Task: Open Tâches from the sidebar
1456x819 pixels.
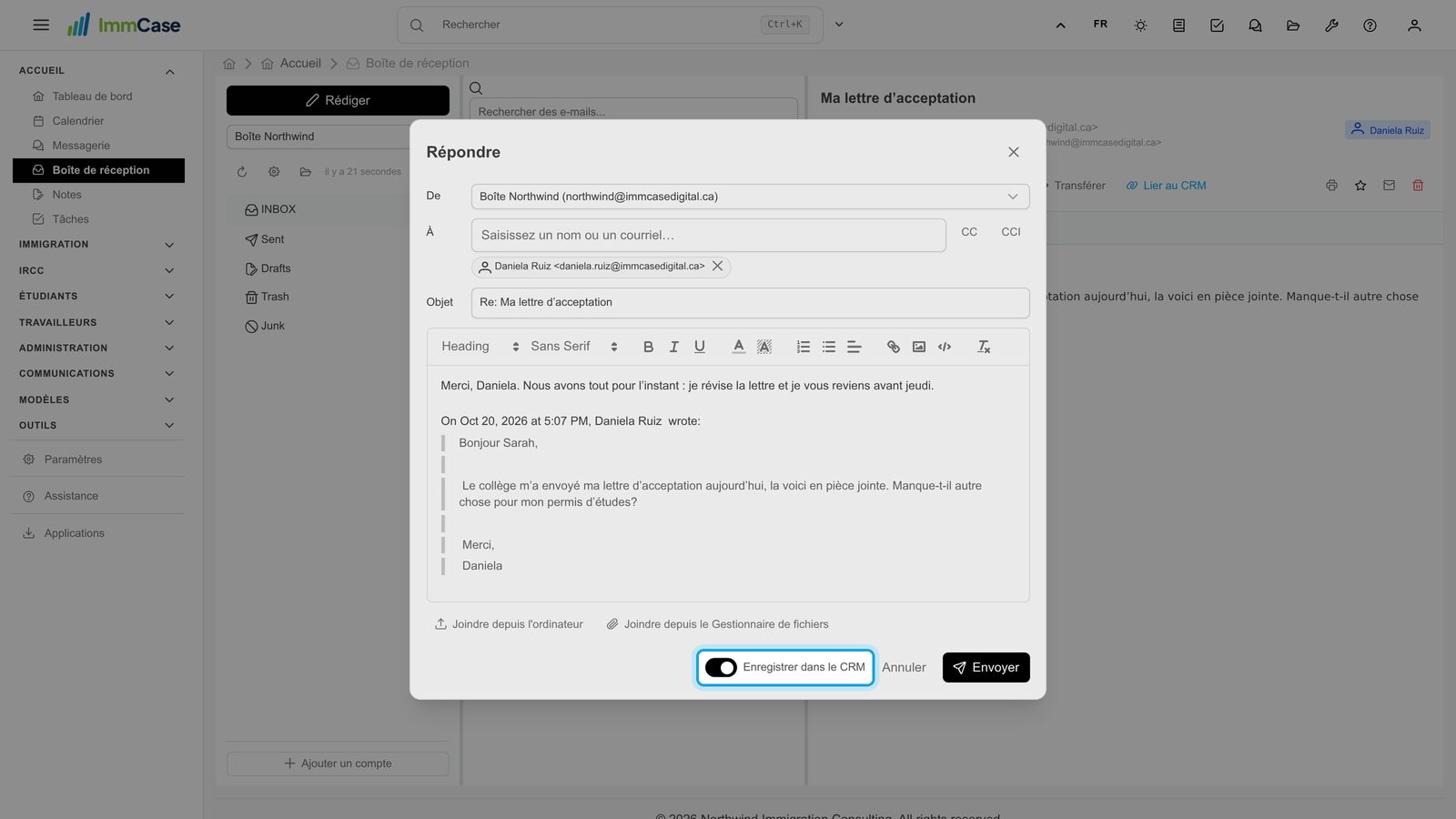Action: 70,219
